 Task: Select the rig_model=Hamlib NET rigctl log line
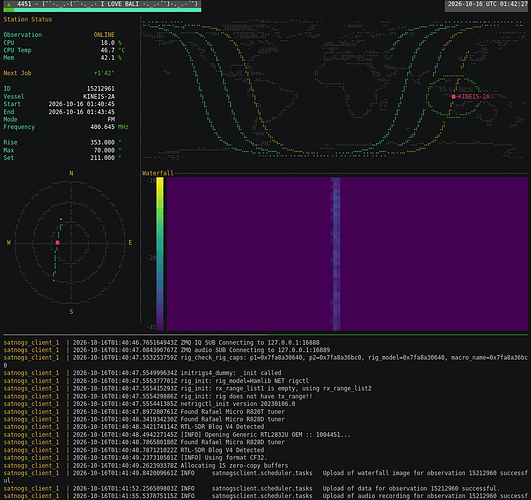266,381
